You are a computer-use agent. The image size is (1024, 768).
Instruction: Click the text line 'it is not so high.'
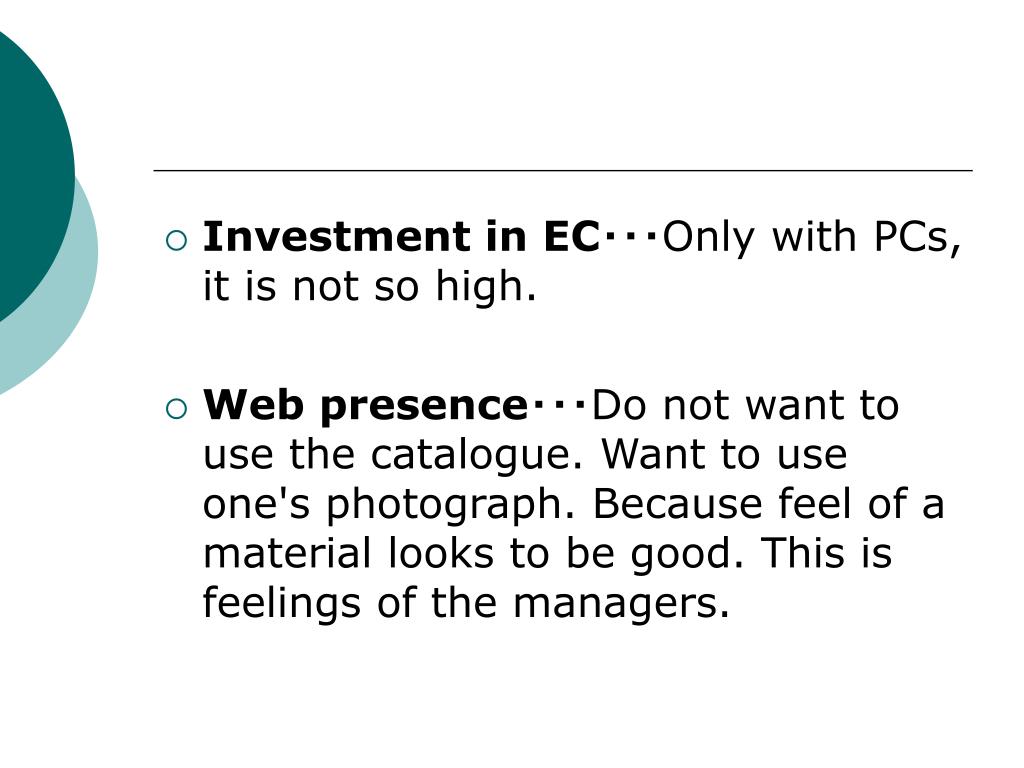pyautogui.click(x=370, y=286)
